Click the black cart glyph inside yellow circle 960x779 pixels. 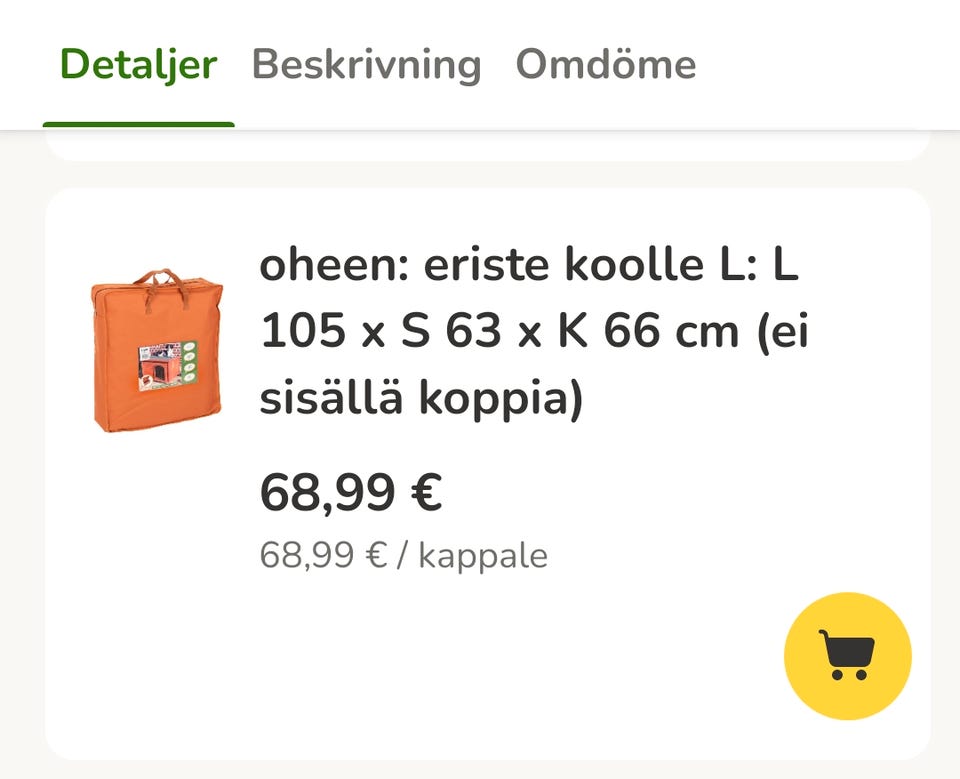pyautogui.click(x=846, y=655)
